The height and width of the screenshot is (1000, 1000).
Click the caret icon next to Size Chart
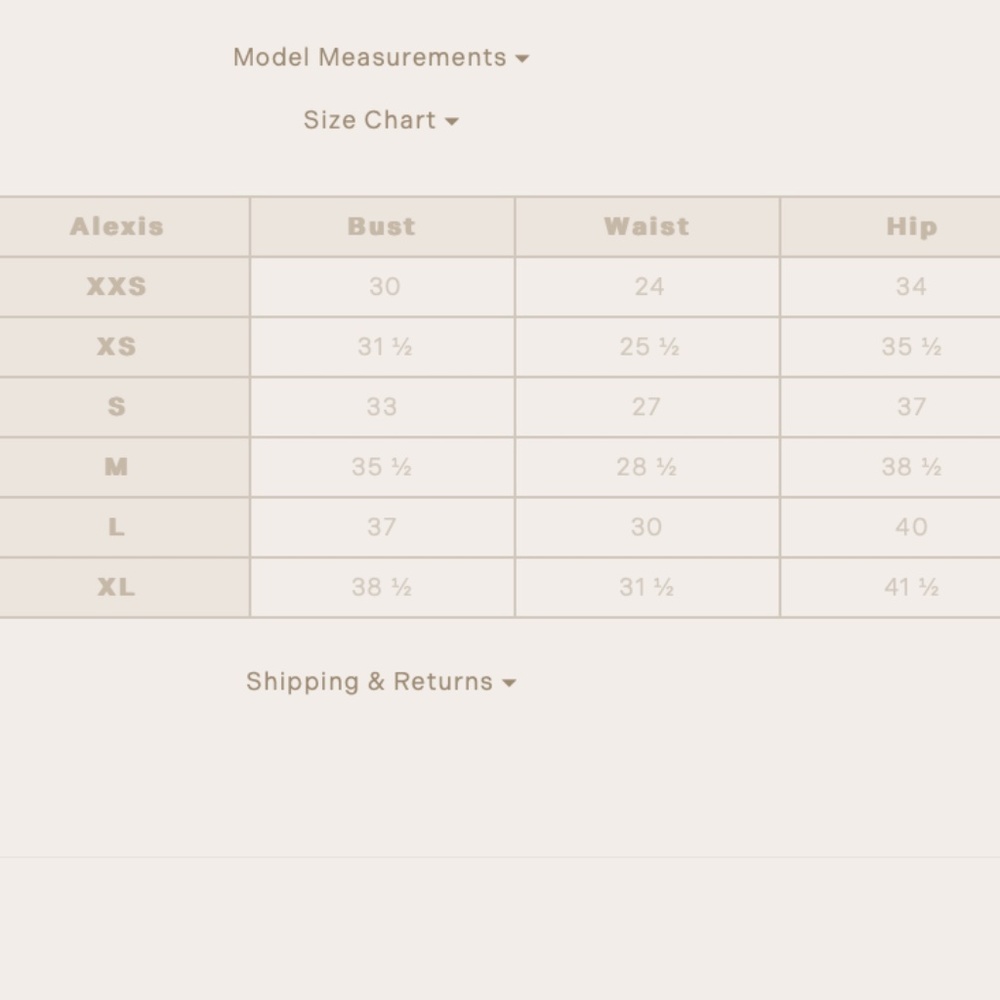click(452, 121)
